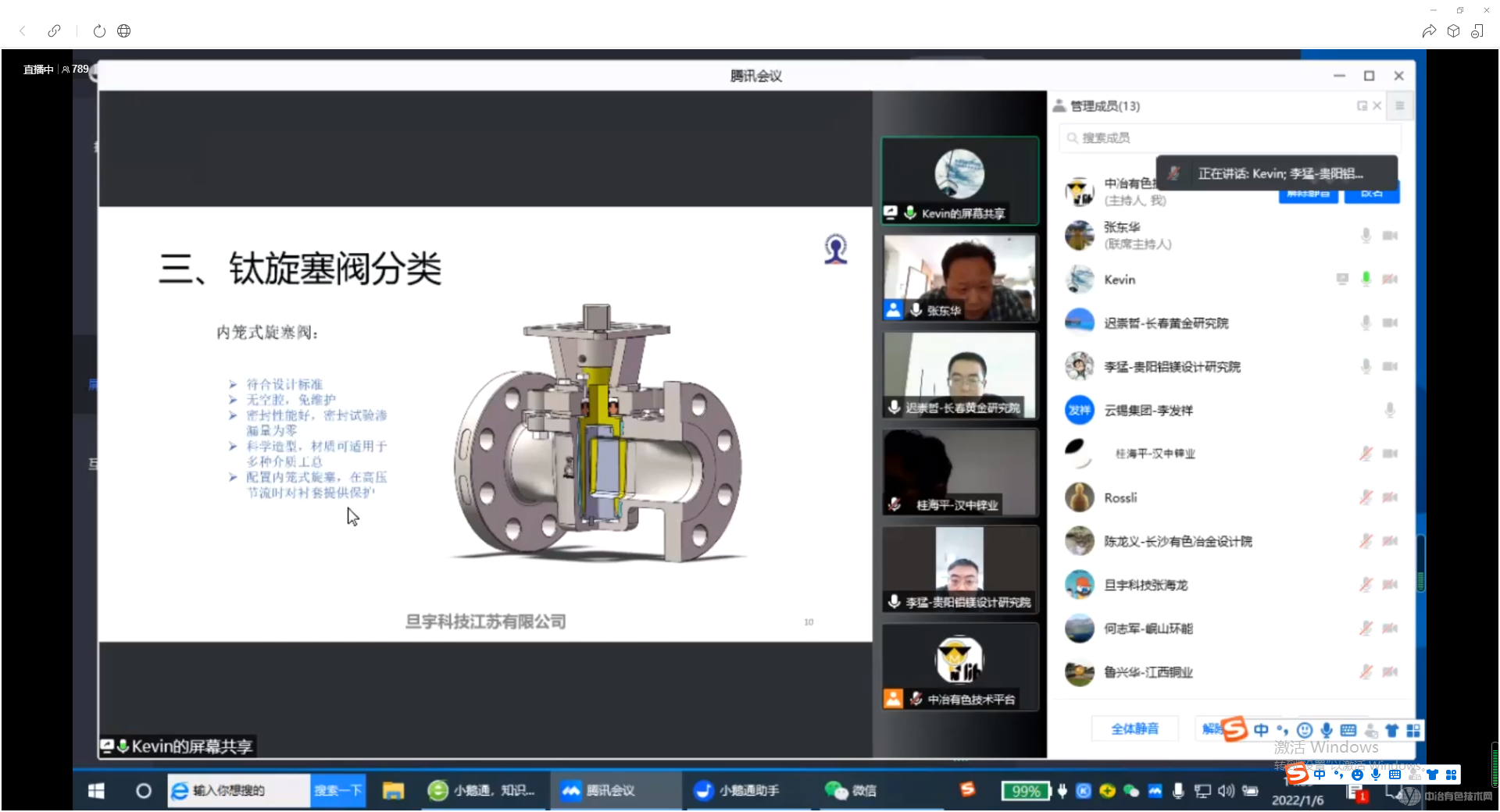This screenshot has width=1500, height=812.
Task: Toggle 张东华's camera in member list
Action: tap(1390, 235)
